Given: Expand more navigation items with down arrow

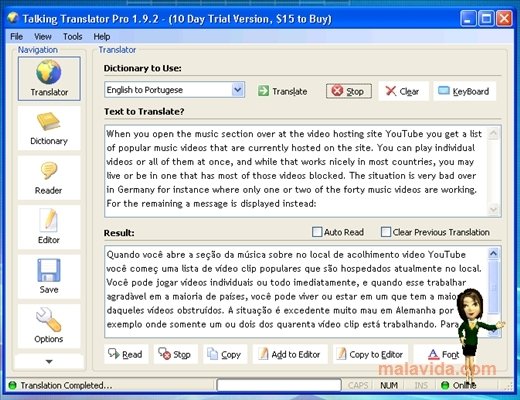Looking at the screenshot, I should 49,361.
